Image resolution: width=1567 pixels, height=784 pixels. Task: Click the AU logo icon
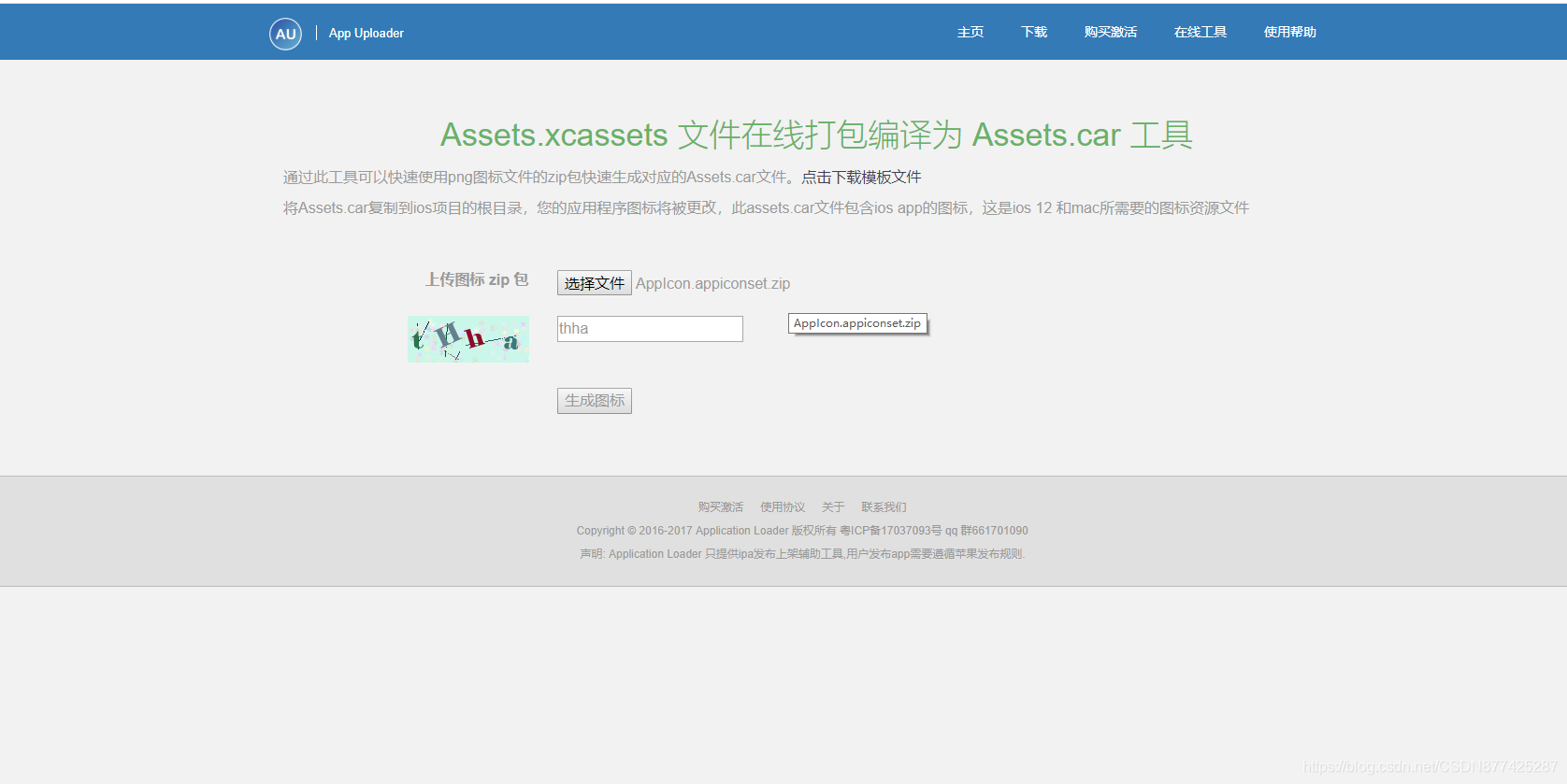(x=285, y=34)
